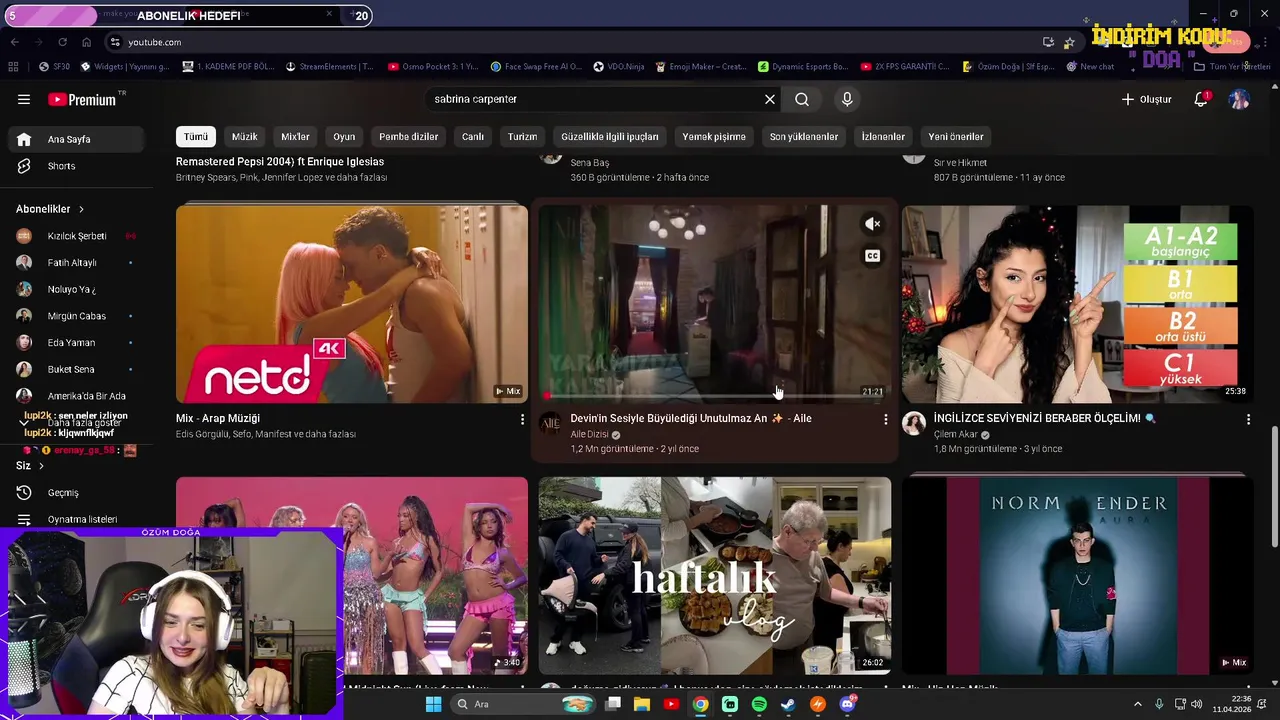Open the VDO.Ninja bookmark
The width and height of the screenshot is (1280, 720).
[x=619, y=67]
